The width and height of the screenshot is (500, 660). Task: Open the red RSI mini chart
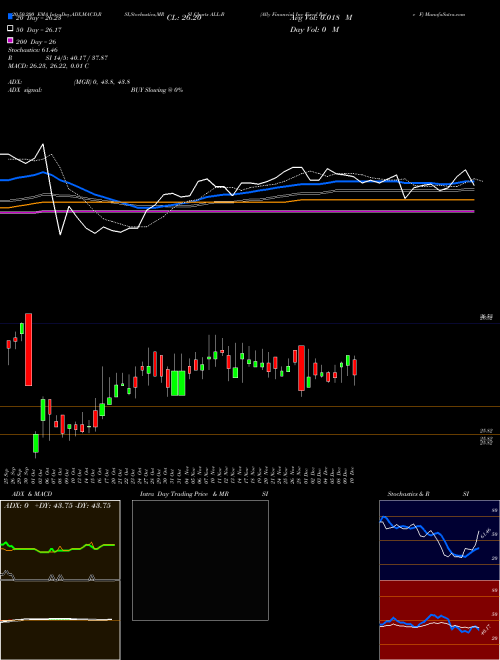[437, 620]
